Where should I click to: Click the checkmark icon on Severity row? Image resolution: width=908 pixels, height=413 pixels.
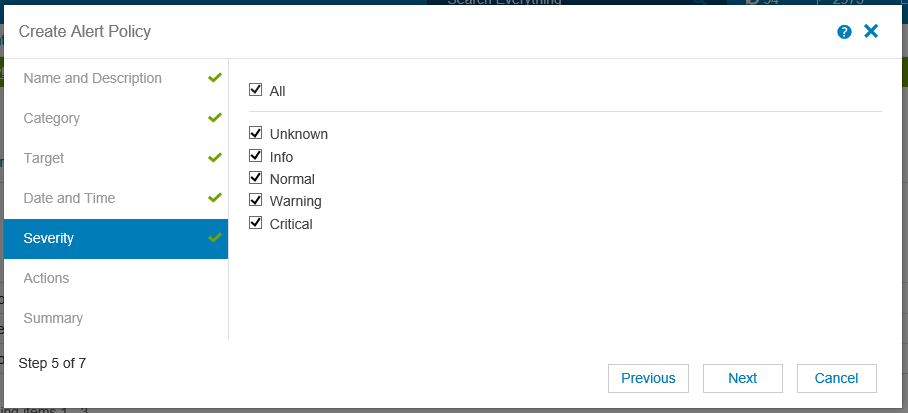click(215, 237)
